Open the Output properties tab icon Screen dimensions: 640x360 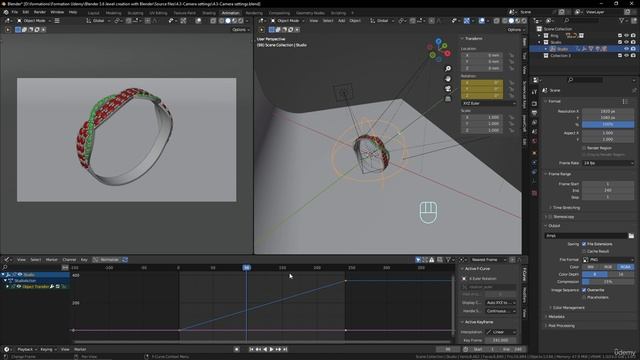click(534, 113)
